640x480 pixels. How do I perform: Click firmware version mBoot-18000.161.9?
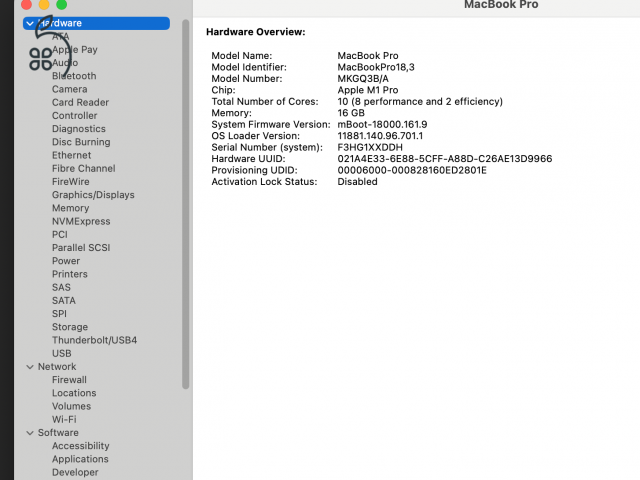382,124
